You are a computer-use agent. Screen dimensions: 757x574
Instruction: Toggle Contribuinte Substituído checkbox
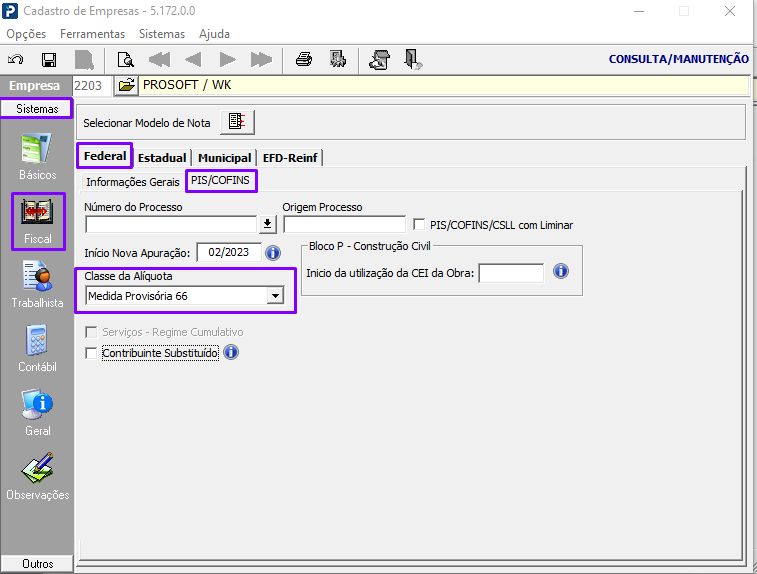91,353
